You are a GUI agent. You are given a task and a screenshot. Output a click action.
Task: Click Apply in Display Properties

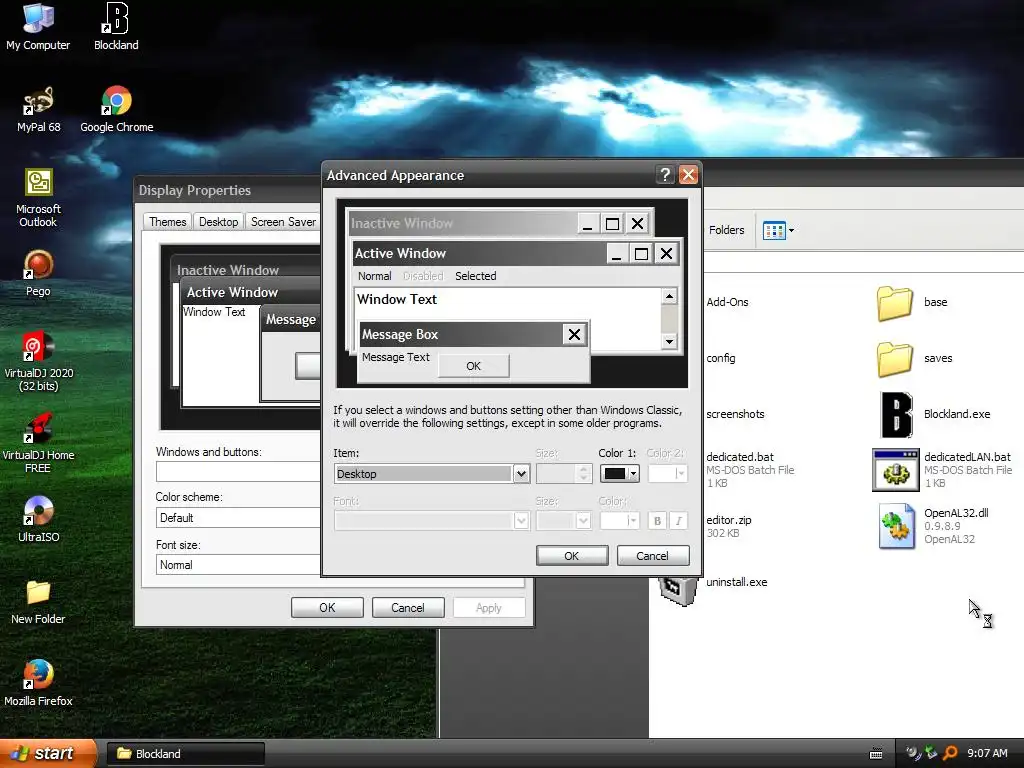(488, 607)
